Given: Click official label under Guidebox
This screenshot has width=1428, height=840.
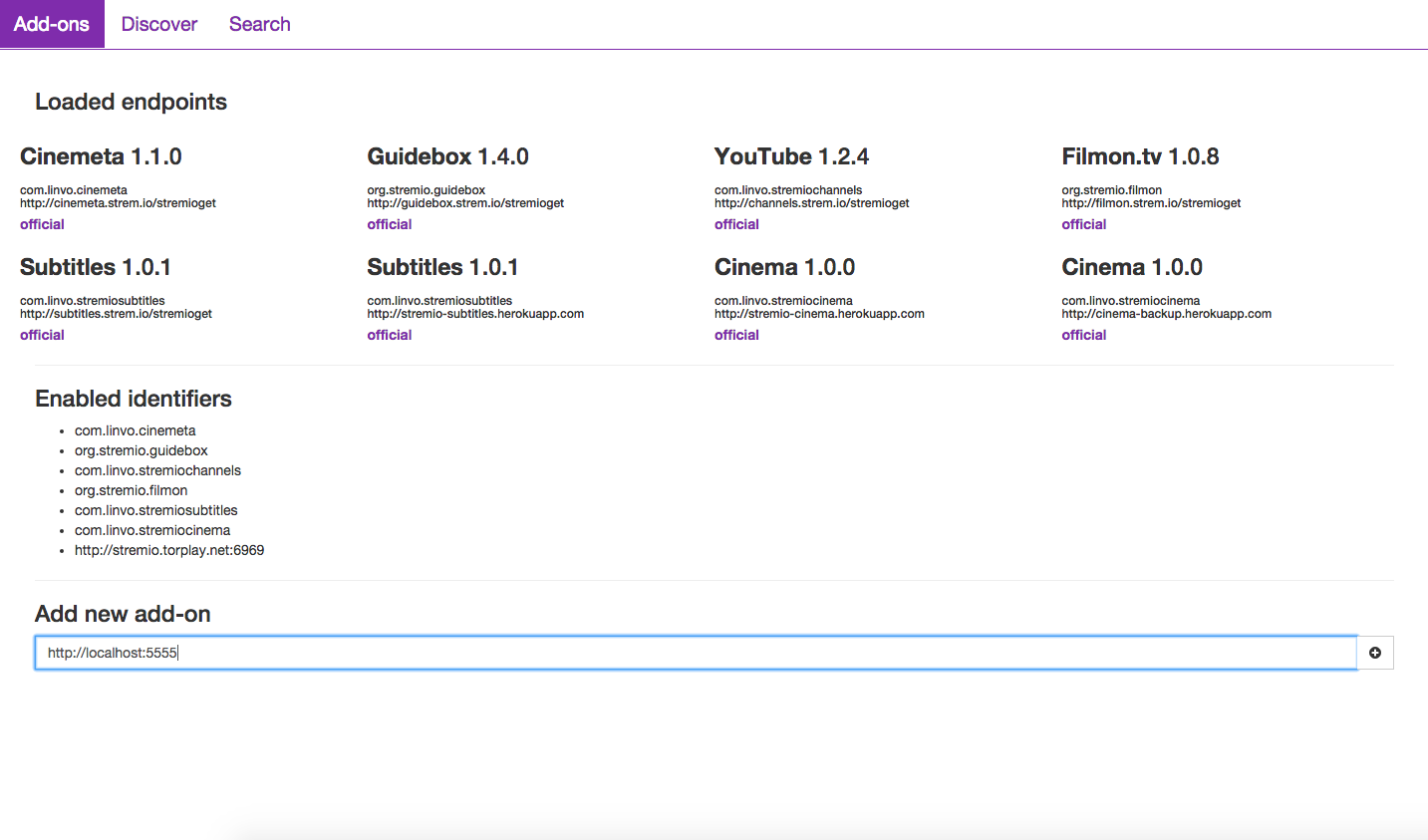Looking at the screenshot, I should [389, 224].
